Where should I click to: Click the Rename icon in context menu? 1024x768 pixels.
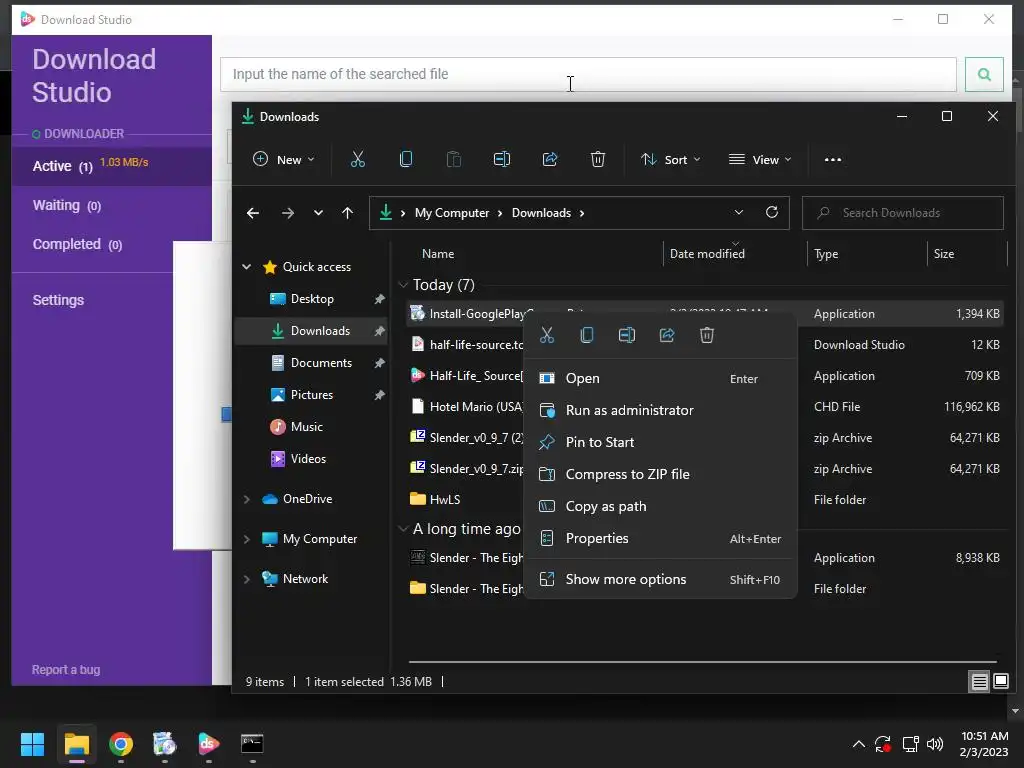point(627,335)
